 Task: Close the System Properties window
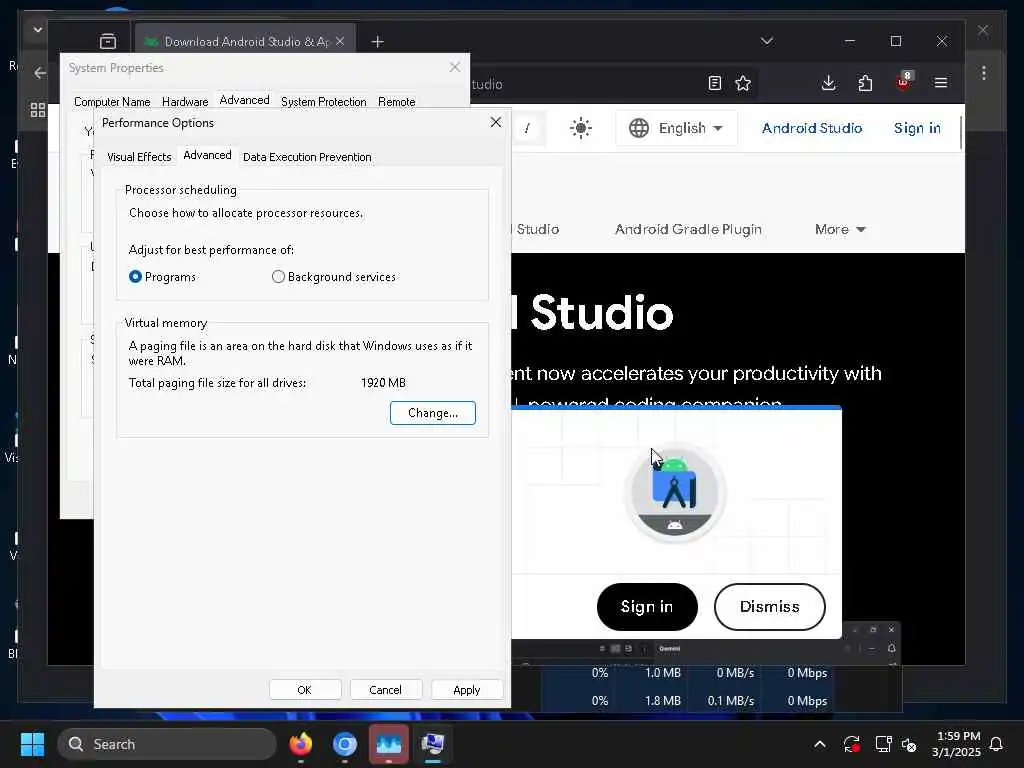point(455,67)
